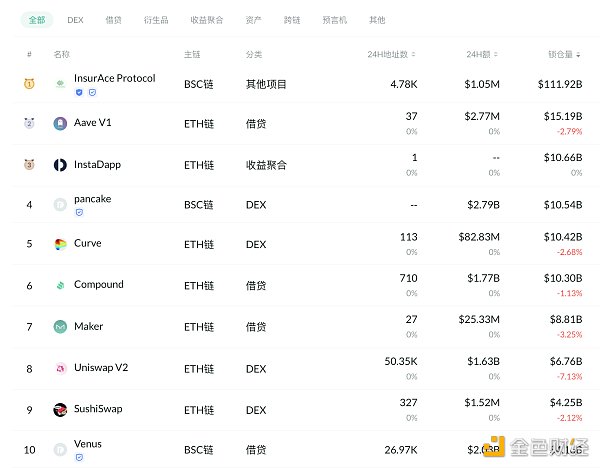This screenshot has width=600, height=468.
Task: Click the Aave V1 logo icon
Action: 60,123
